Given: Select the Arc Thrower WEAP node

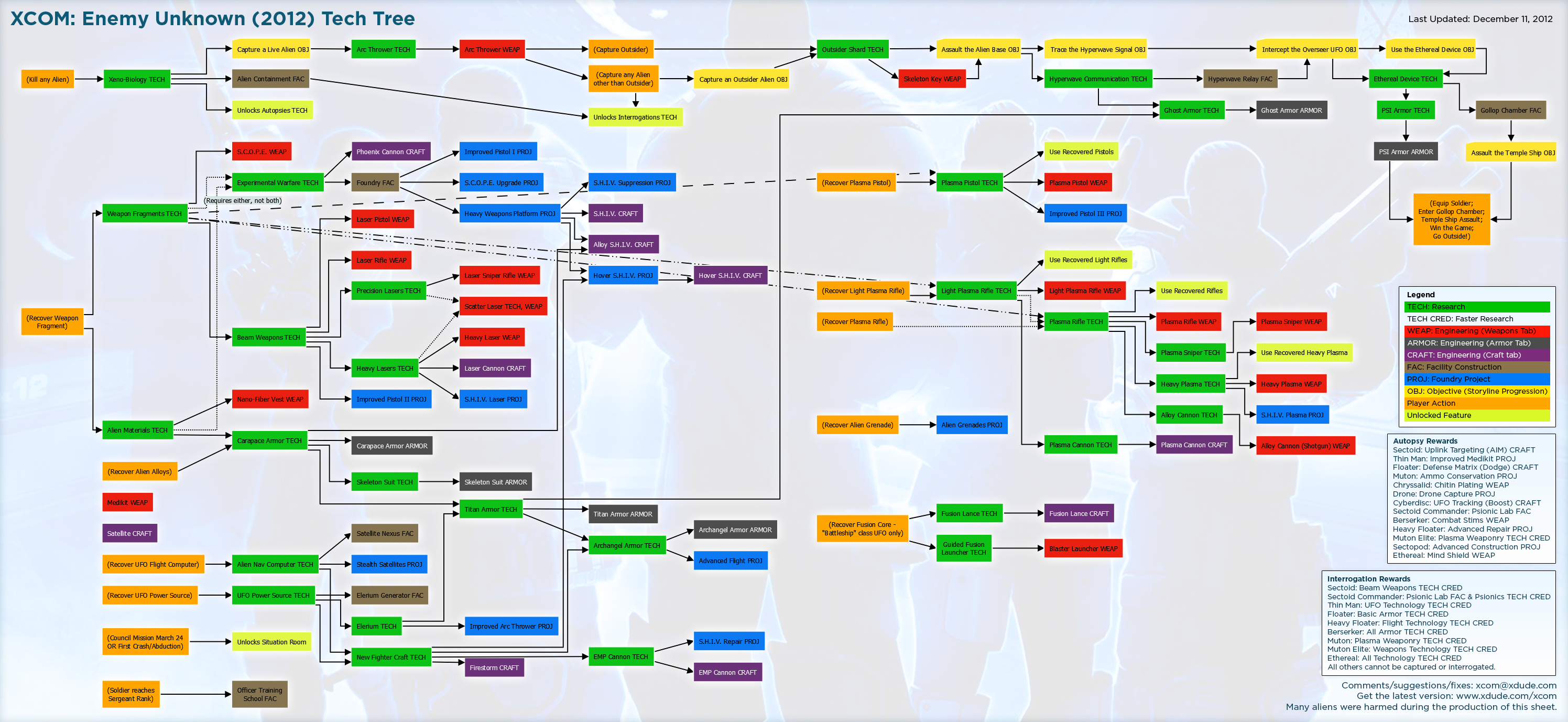Looking at the screenshot, I should pyautogui.click(x=497, y=47).
